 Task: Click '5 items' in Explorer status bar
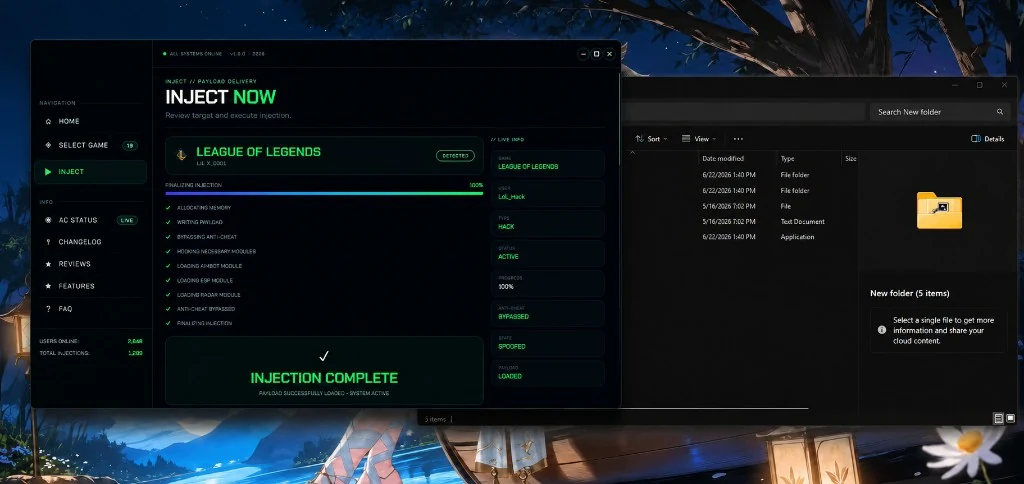coord(435,419)
